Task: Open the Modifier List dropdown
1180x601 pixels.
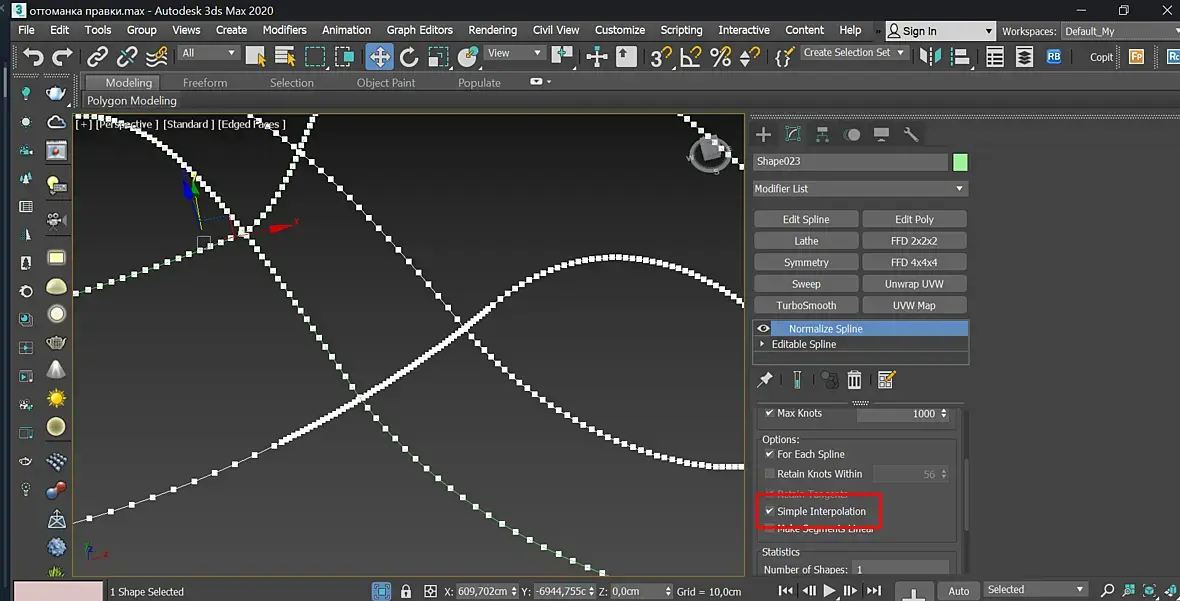Action: 860,188
